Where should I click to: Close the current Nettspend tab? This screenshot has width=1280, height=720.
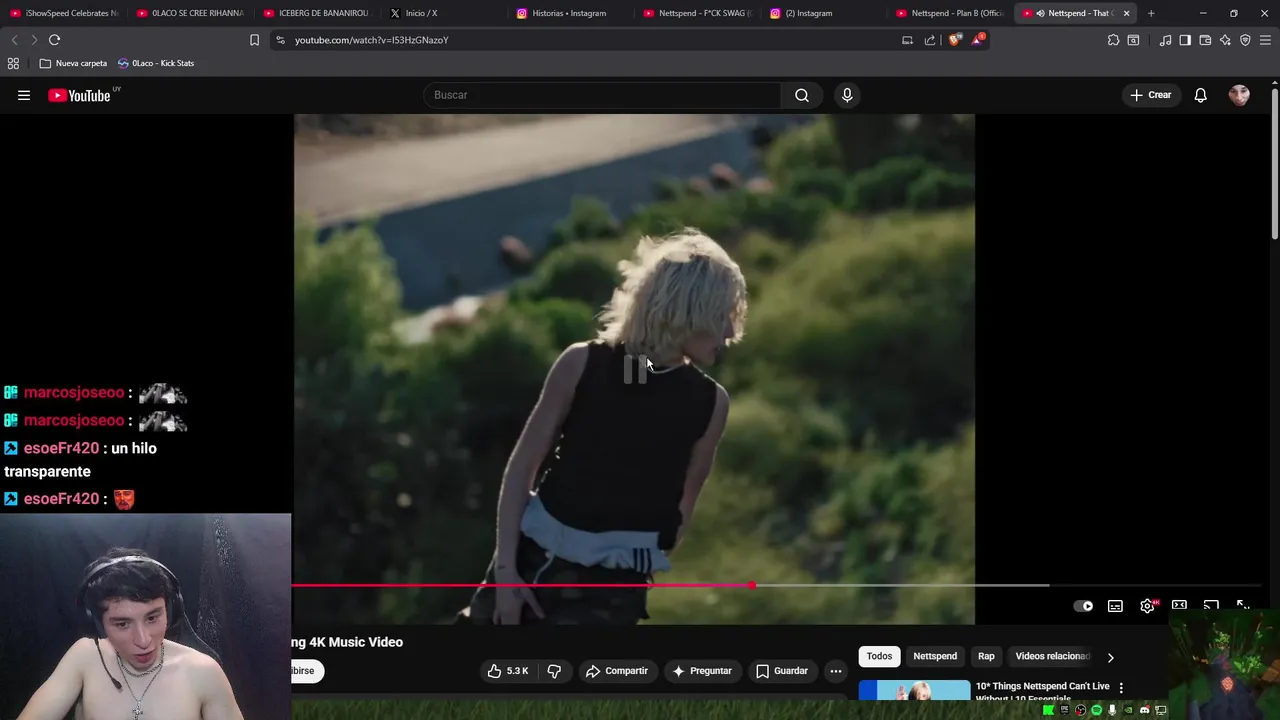click(1126, 13)
